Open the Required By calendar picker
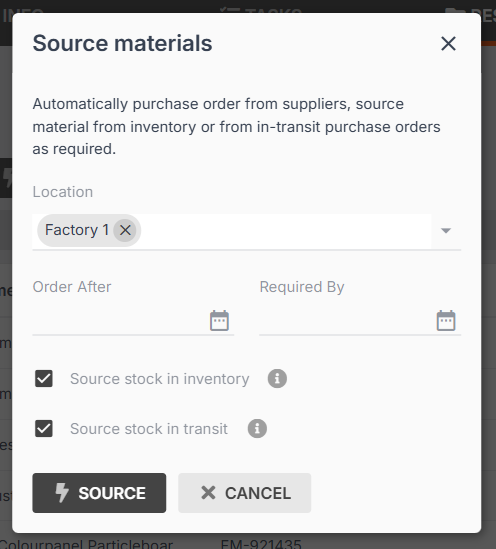Viewport: 496px width, 549px height. pos(446,321)
